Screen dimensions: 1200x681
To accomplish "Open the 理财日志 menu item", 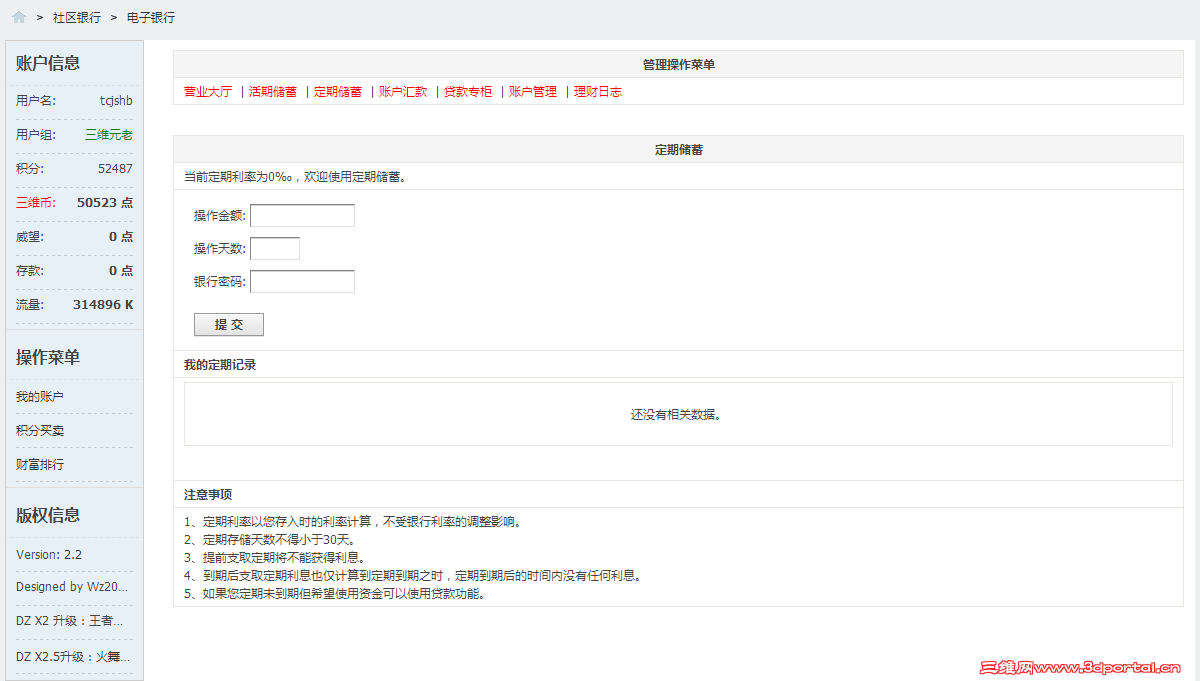I will coord(598,91).
